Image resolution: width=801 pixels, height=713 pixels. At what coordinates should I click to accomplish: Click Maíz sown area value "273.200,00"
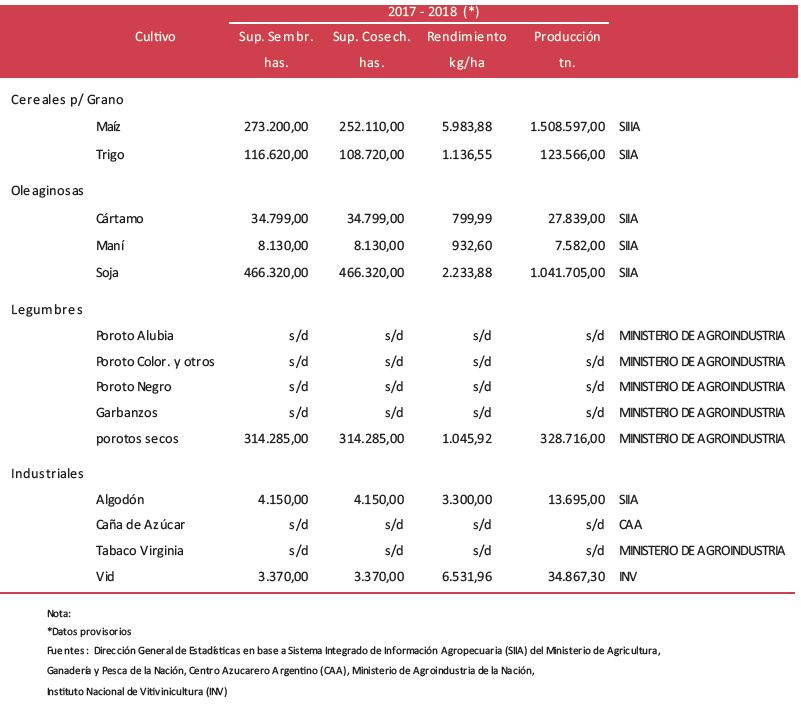[x=276, y=127]
